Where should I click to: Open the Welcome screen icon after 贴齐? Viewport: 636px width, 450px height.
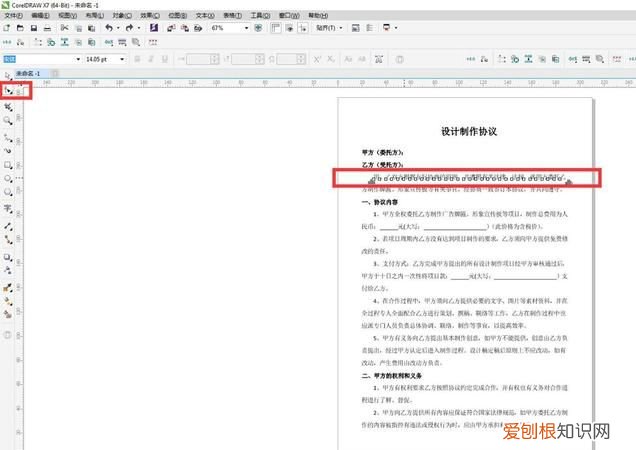tap(356, 28)
